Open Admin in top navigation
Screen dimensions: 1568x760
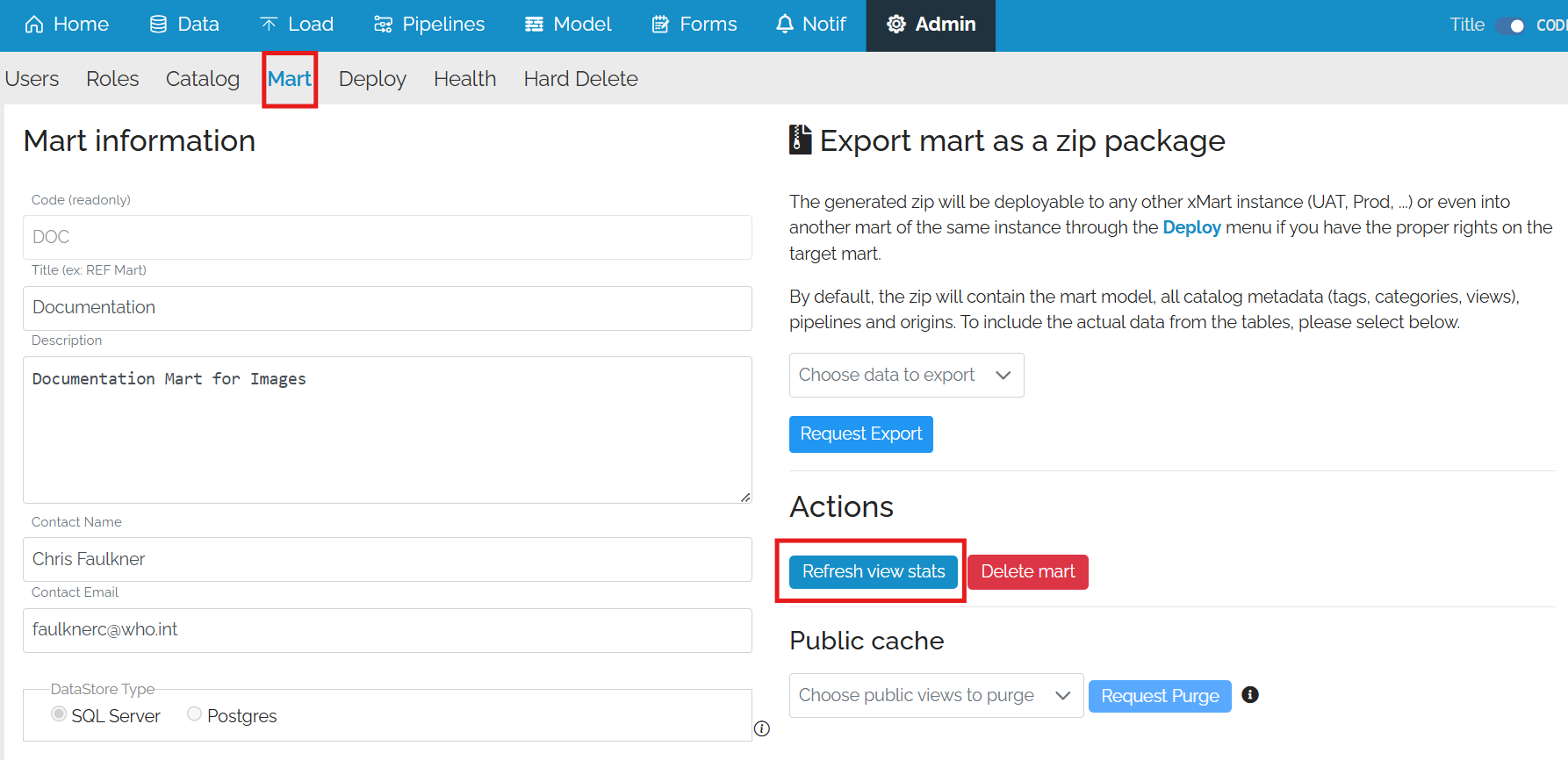[931, 25]
